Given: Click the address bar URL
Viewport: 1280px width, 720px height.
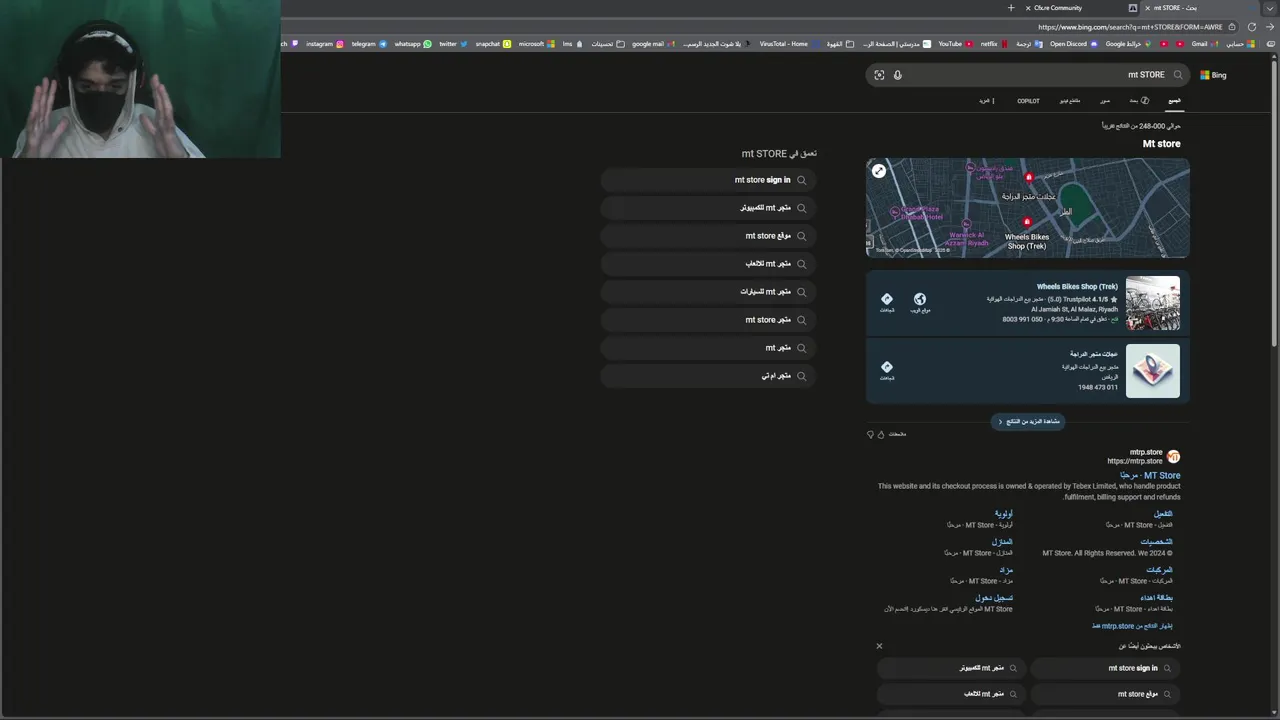Looking at the screenshot, I should pos(1130,27).
